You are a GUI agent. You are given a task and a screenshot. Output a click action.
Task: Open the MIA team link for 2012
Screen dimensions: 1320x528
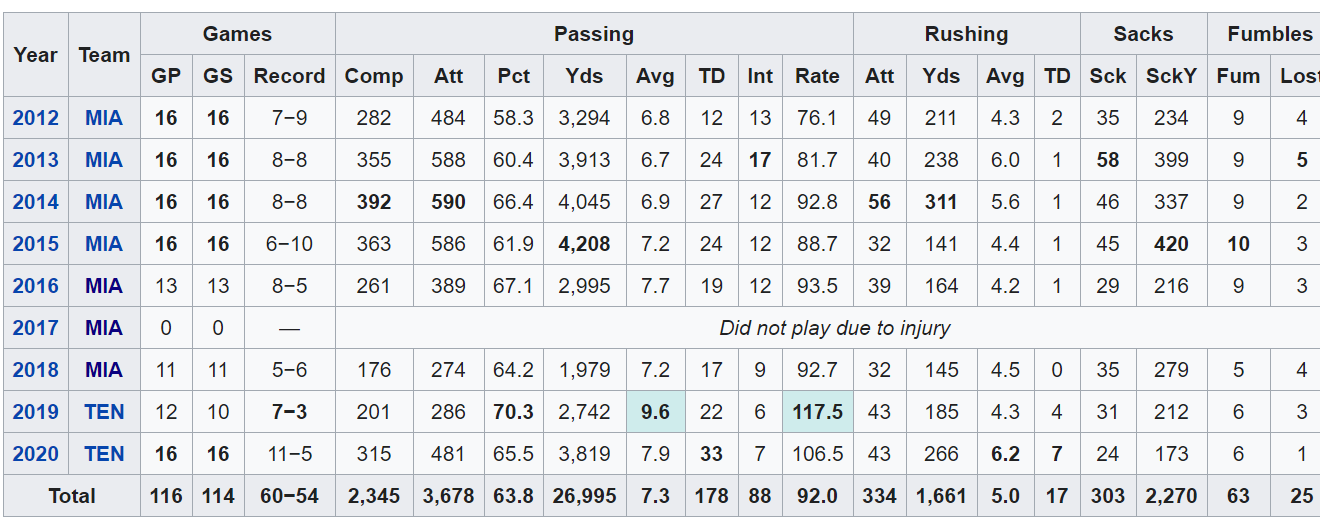coord(104,118)
